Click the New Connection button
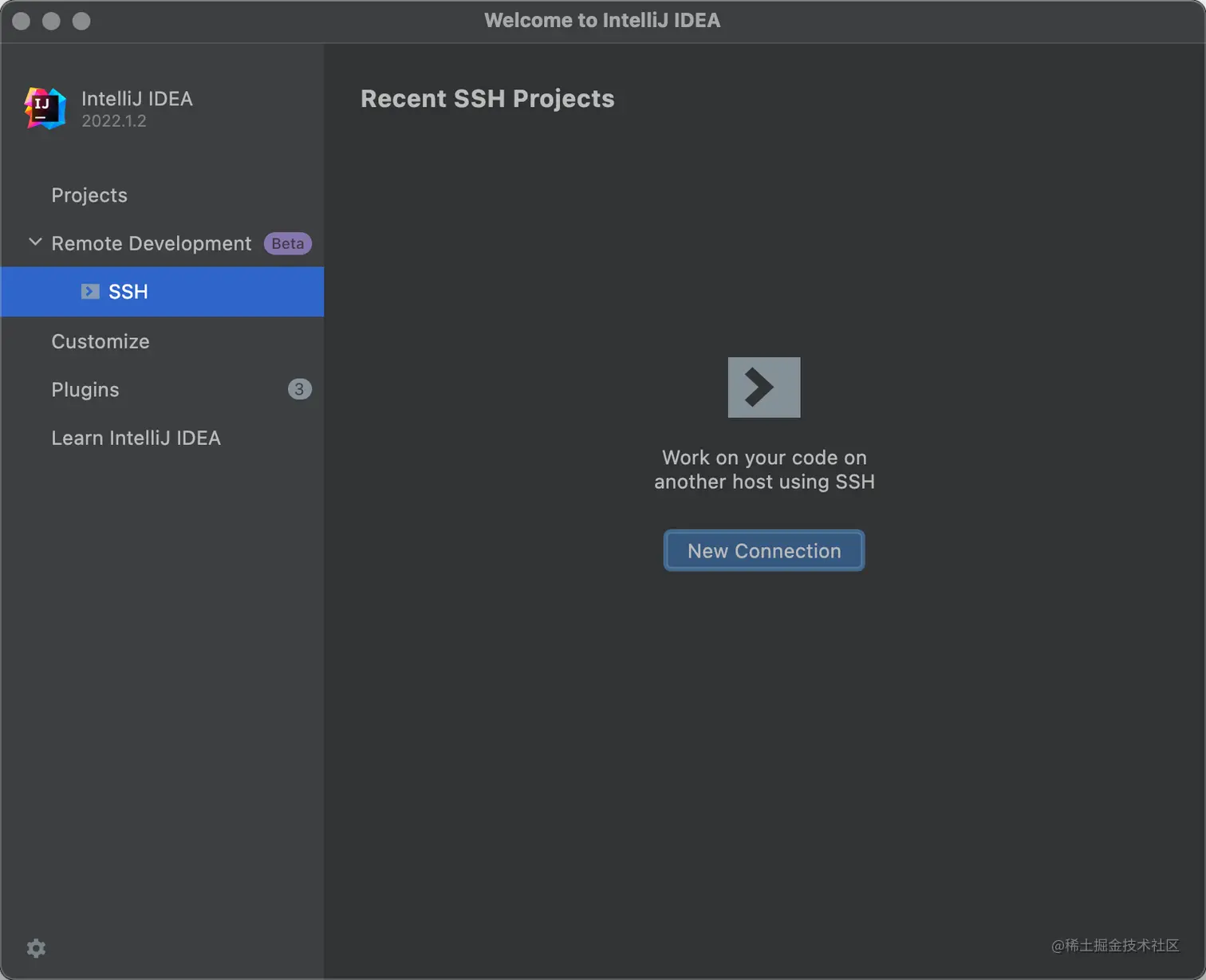 pos(763,551)
